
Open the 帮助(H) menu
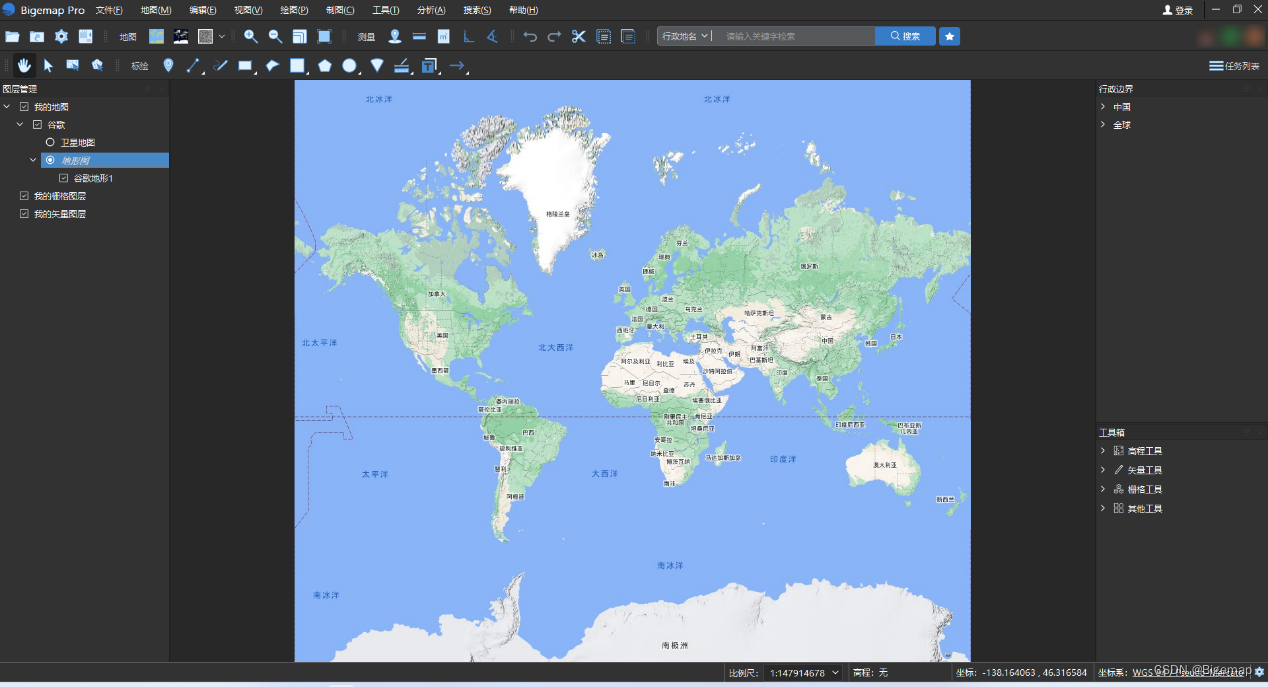(523, 10)
